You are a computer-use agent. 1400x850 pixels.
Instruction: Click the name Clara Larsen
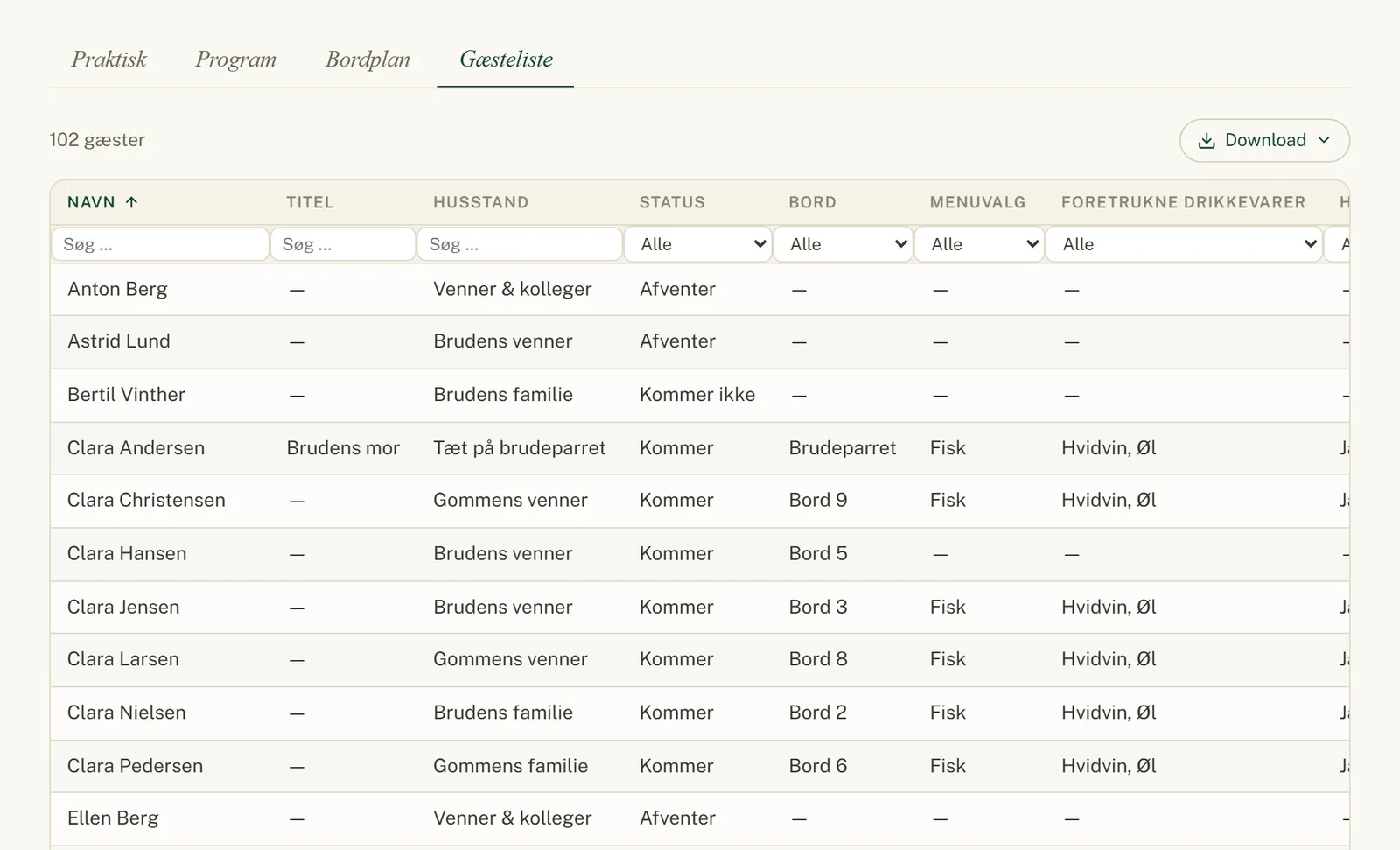point(123,659)
